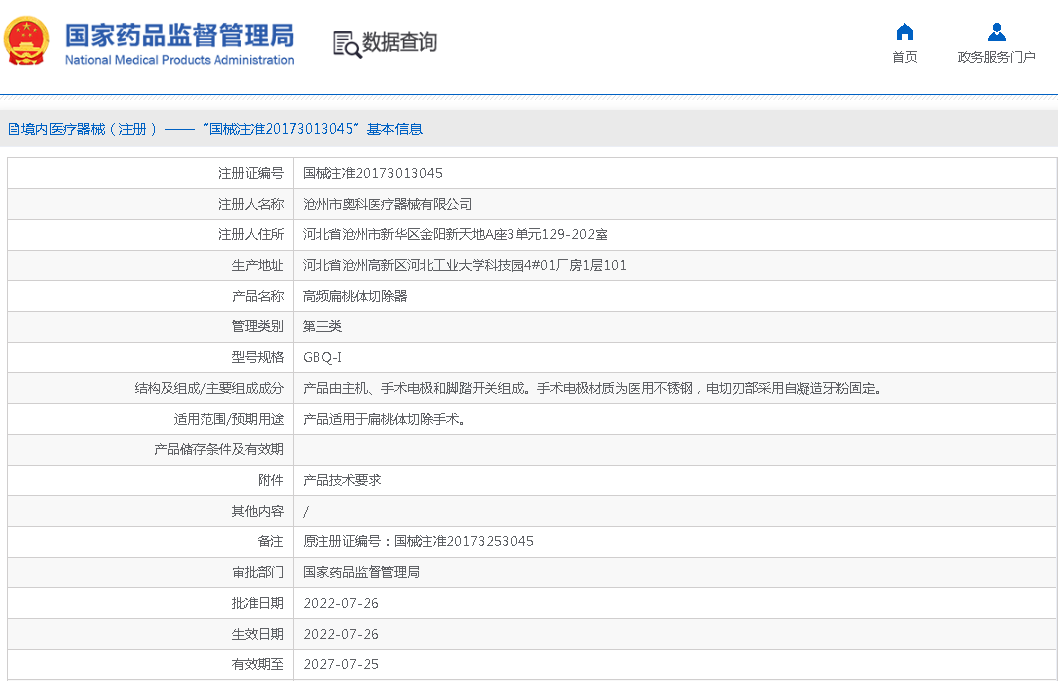Screen dimensions: 1058x681
Task: Select the 政务服务门户 text label
Action: pyautogui.click(x=996, y=57)
